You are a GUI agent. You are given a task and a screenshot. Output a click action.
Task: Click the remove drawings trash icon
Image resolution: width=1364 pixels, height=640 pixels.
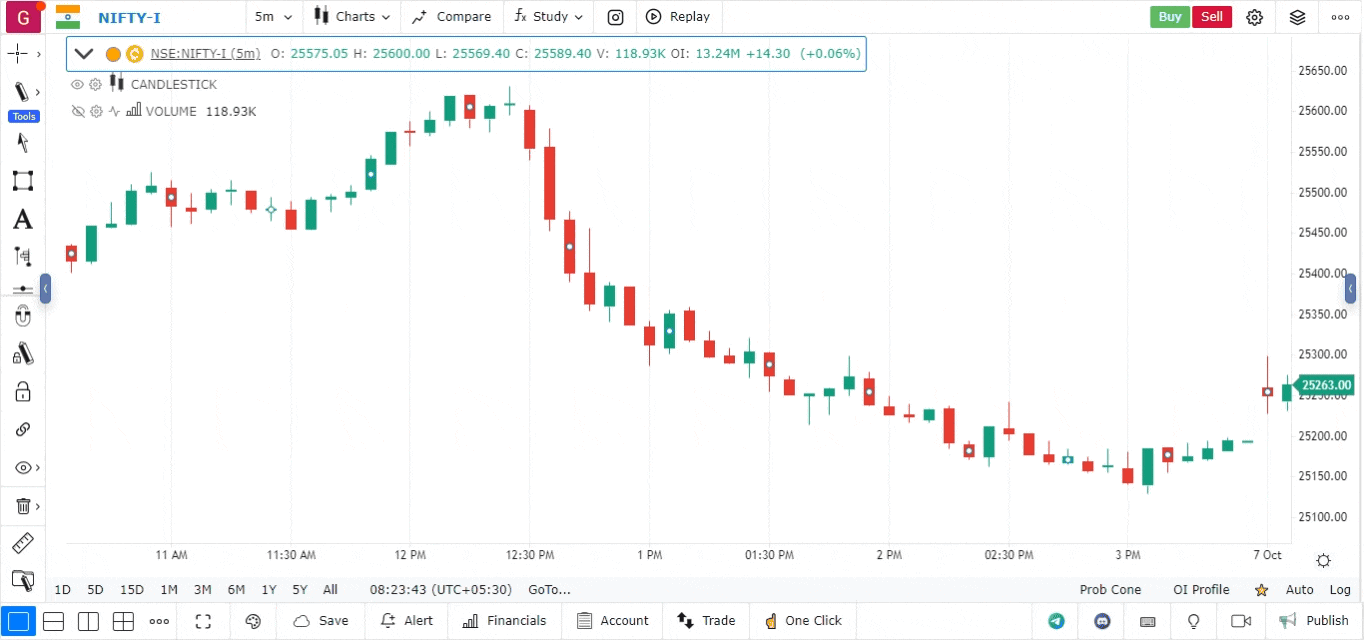pyautogui.click(x=24, y=505)
